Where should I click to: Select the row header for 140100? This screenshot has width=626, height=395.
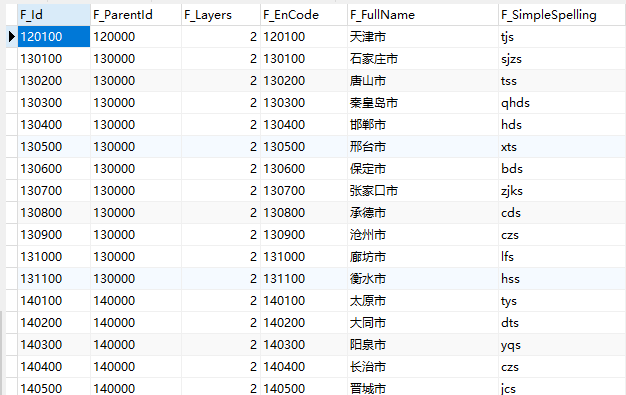click(x=12, y=300)
